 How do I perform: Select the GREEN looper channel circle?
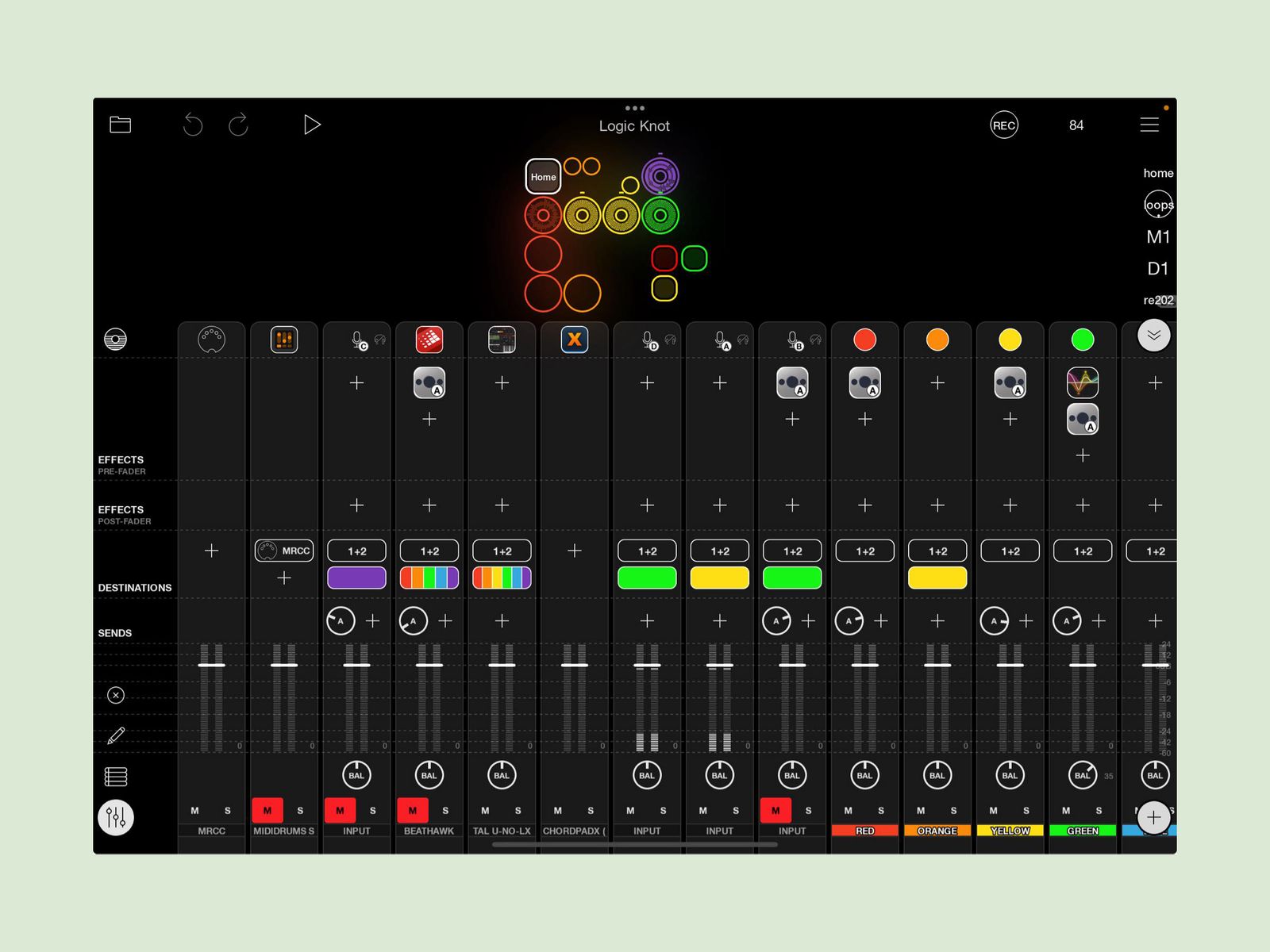coord(1083,340)
